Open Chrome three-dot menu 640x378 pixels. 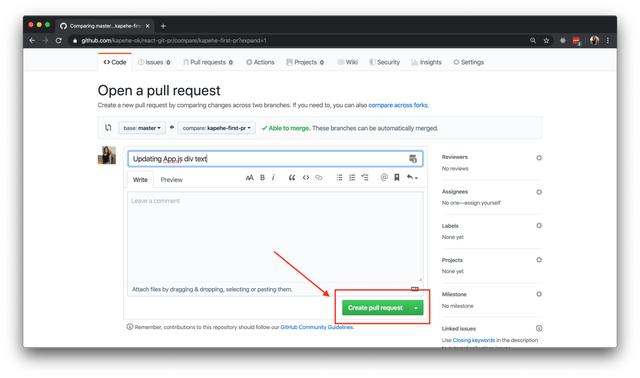(608, 40)
